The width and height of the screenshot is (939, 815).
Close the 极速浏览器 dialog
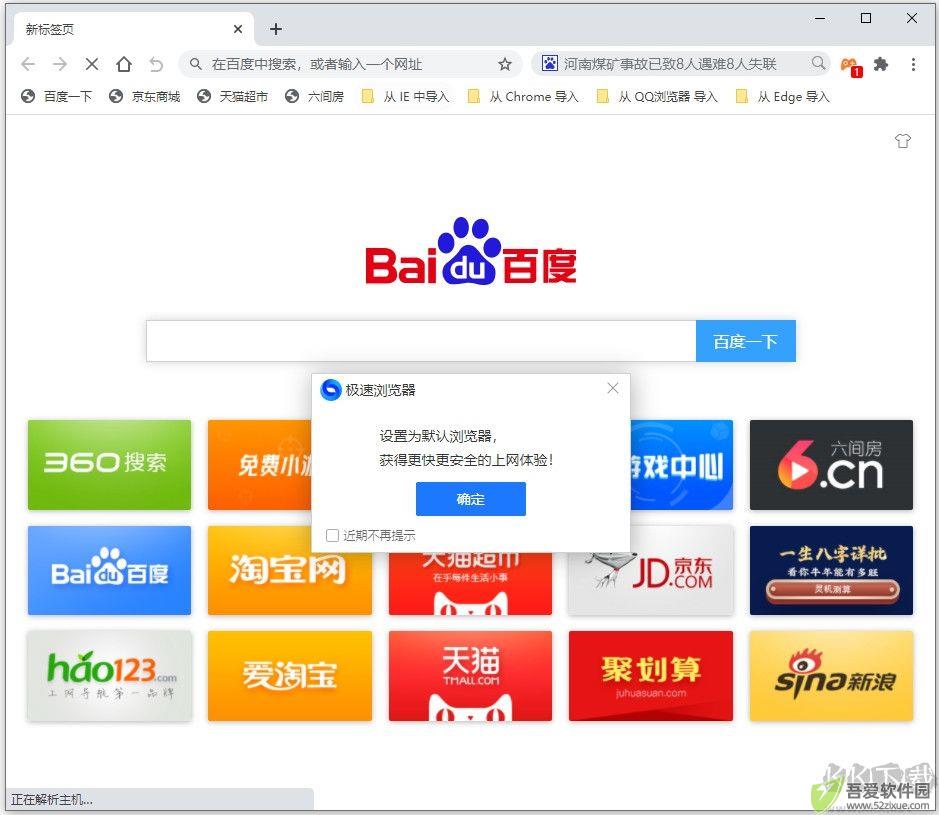point(613,389)
